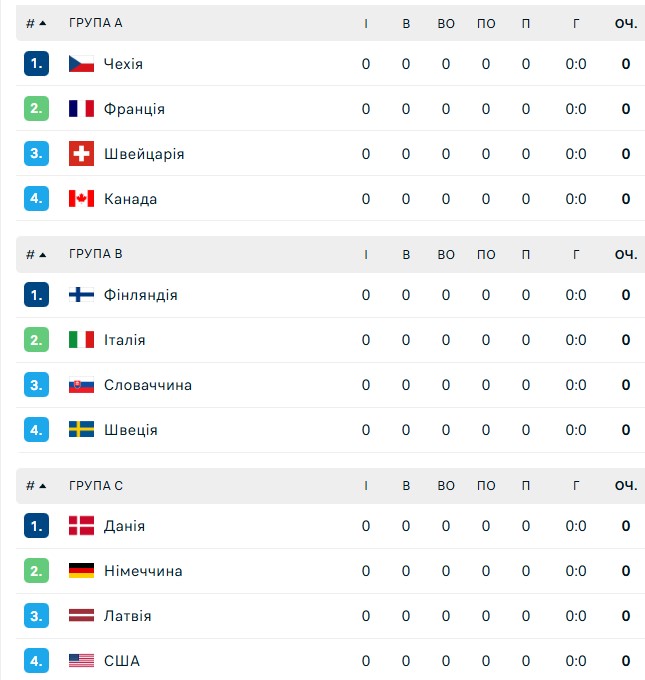Click the USA flag icon
Viewport: 645px width, 680px height.
(81, 661)
